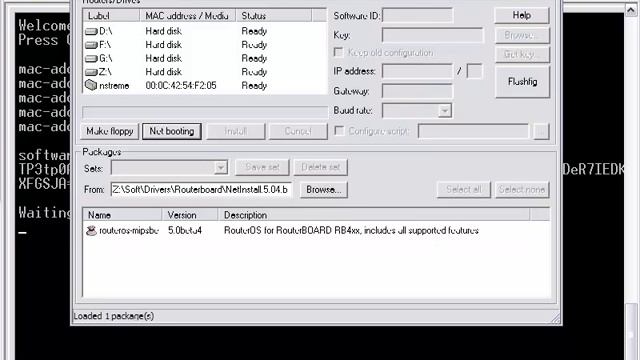Click the Get key button

(x=522, y=54)
